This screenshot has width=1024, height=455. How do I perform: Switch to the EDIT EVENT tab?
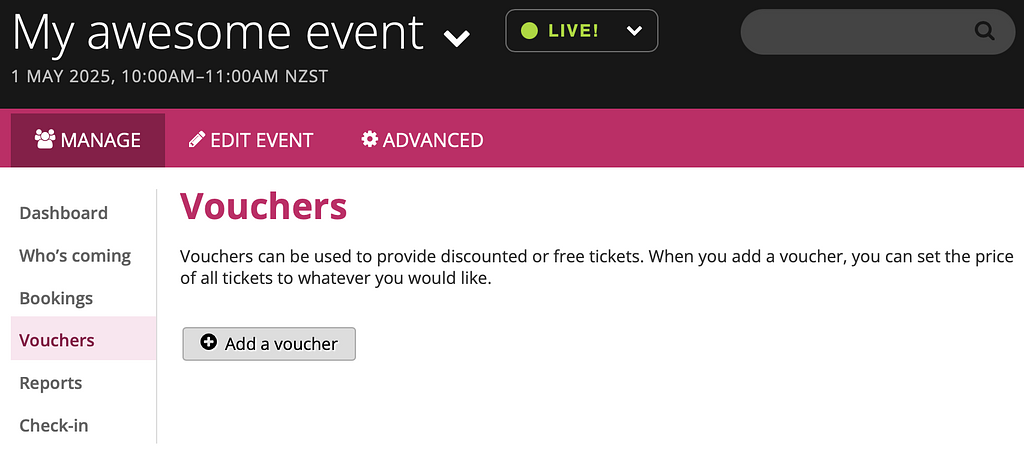click(x=251, y=140)
